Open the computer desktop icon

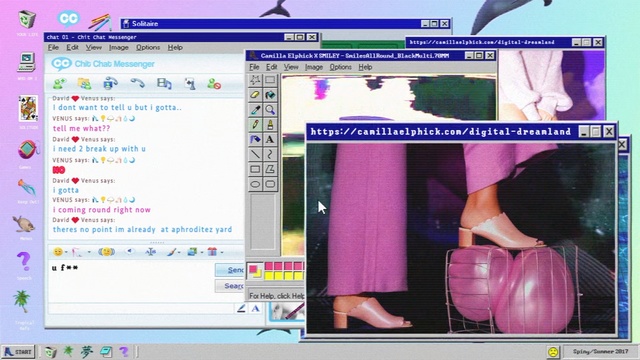tap(27, 62)
